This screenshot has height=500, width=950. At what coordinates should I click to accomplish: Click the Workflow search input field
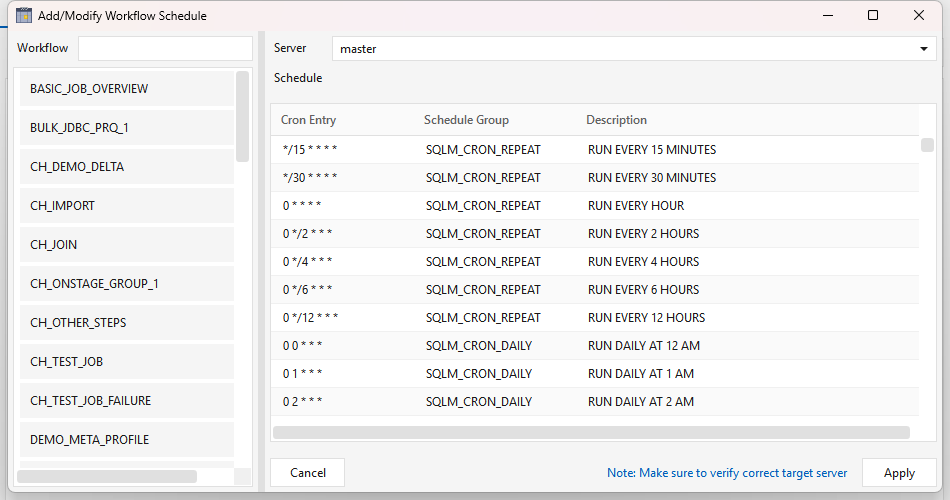(x=165, y=48)
